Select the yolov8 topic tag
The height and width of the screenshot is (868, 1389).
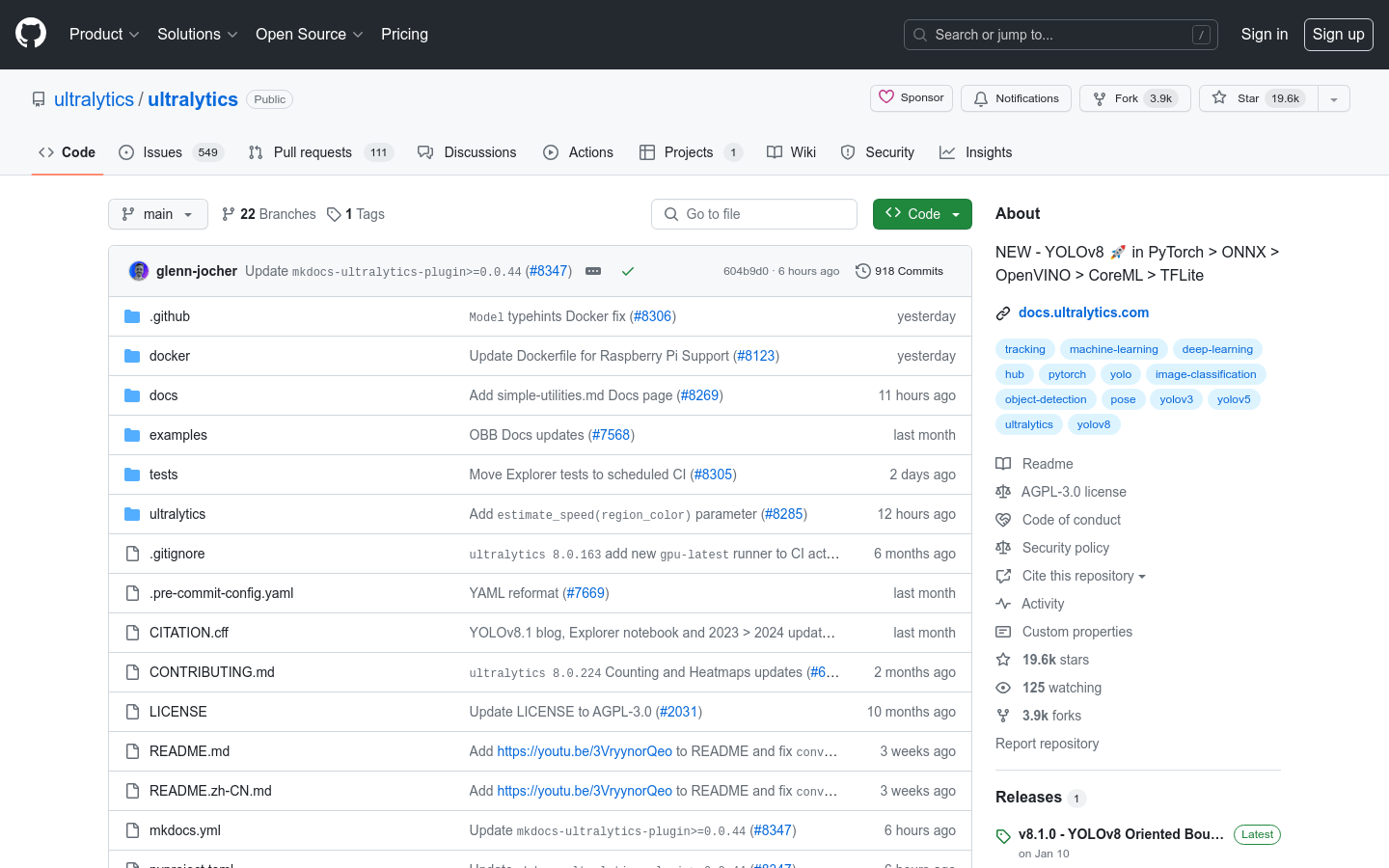(x=1094, y=424)
